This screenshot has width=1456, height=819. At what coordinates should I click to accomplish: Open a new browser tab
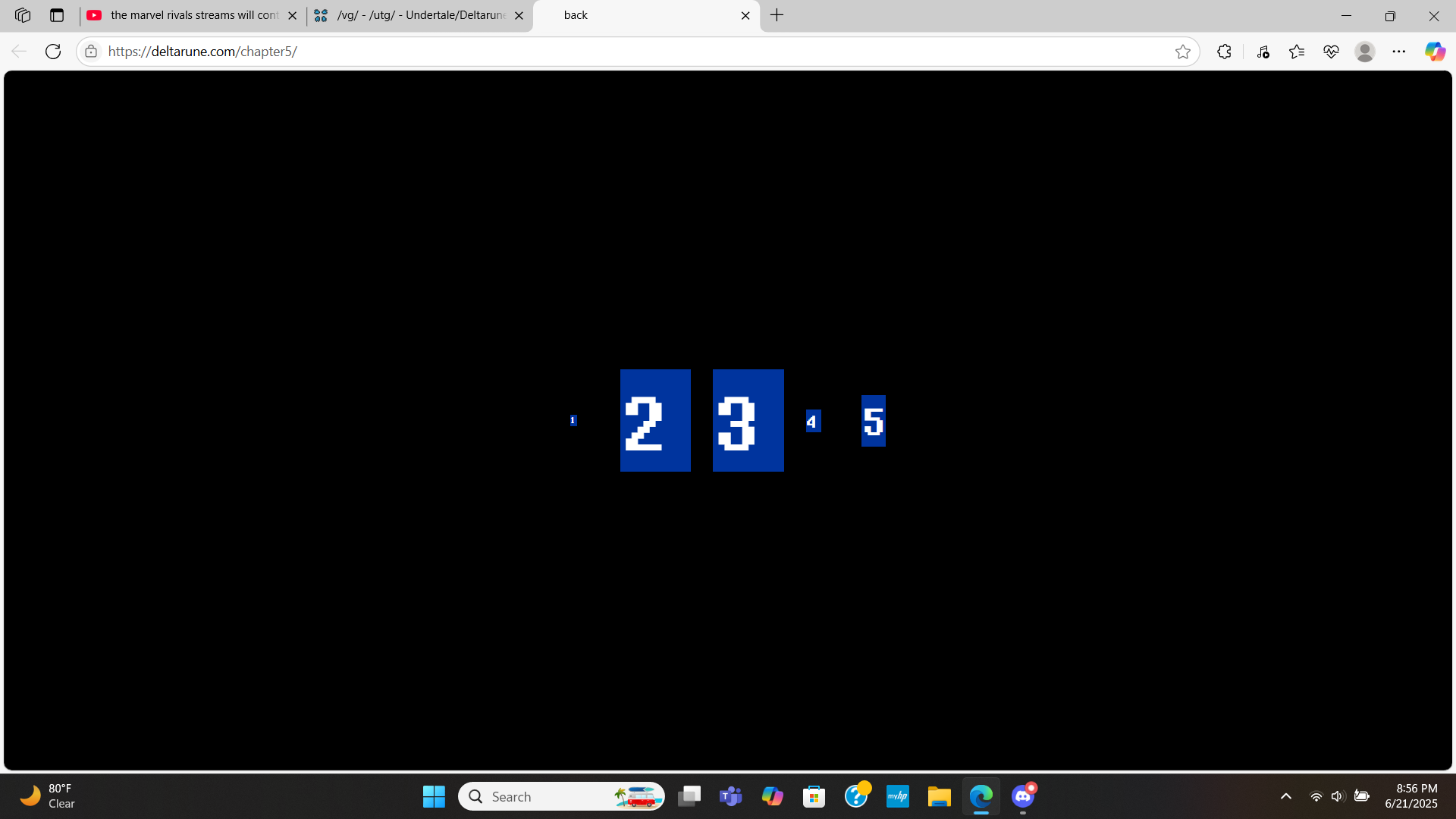[777, 15]
